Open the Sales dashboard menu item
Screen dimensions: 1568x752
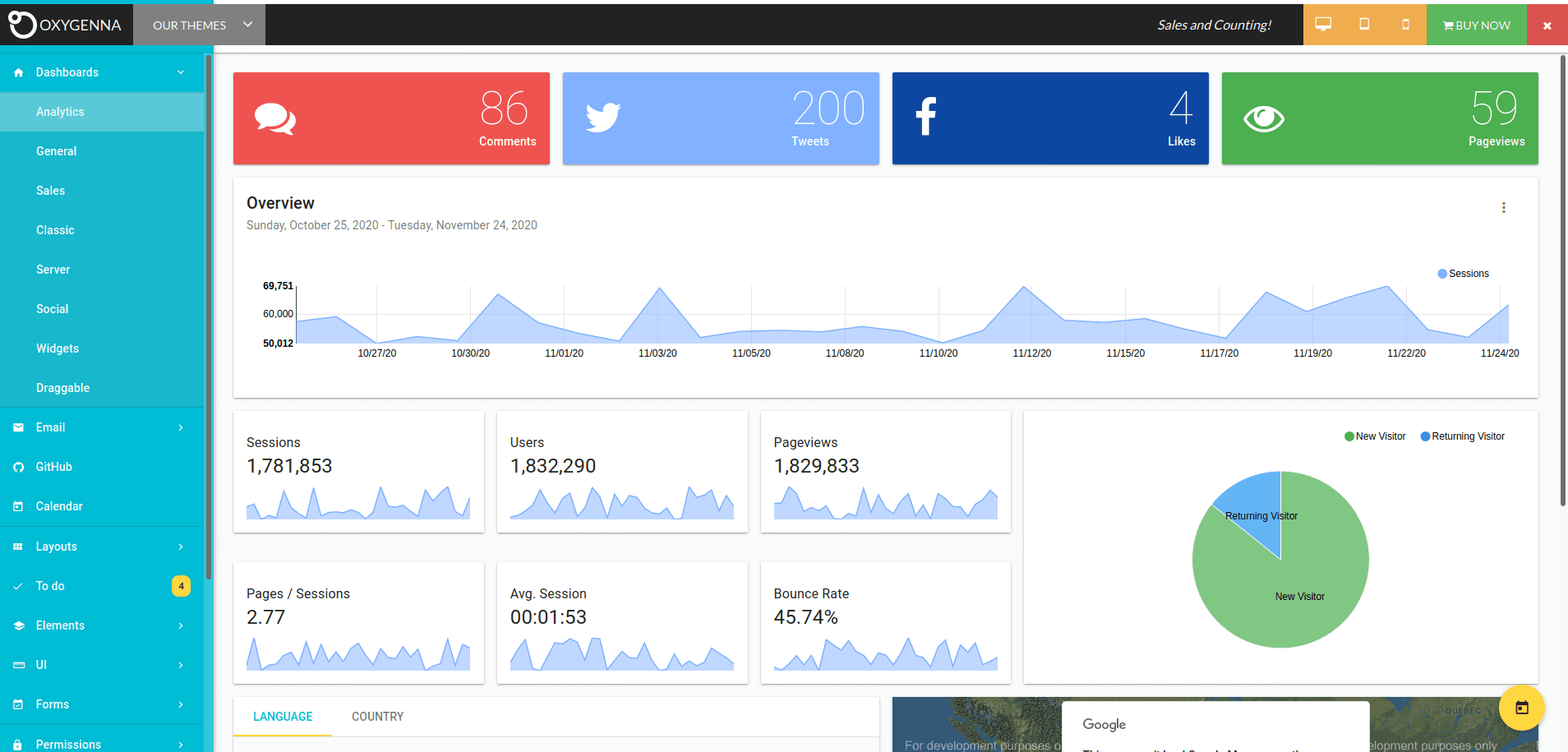[51, 191]
